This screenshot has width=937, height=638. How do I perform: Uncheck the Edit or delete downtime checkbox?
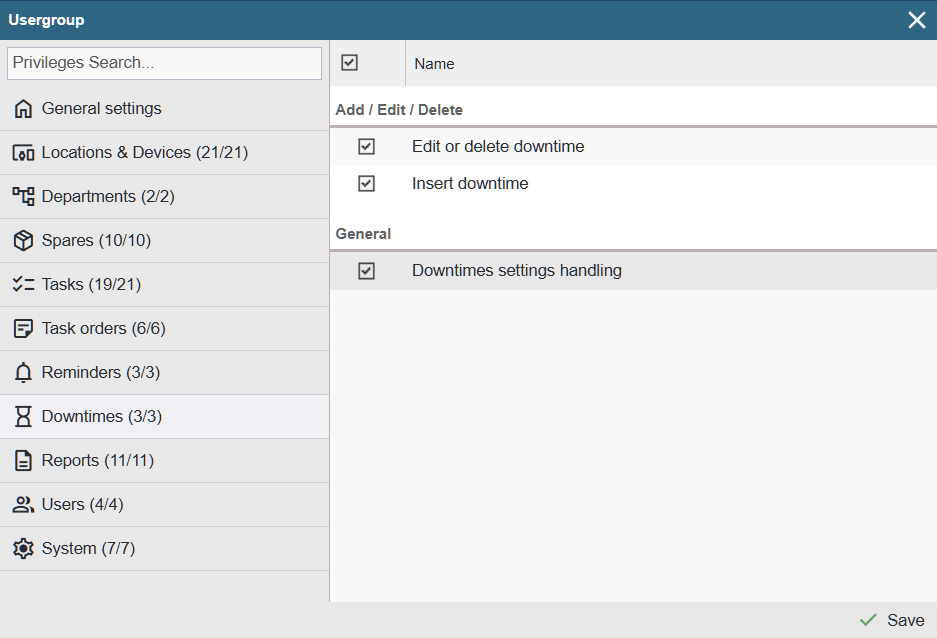point(366,147)
